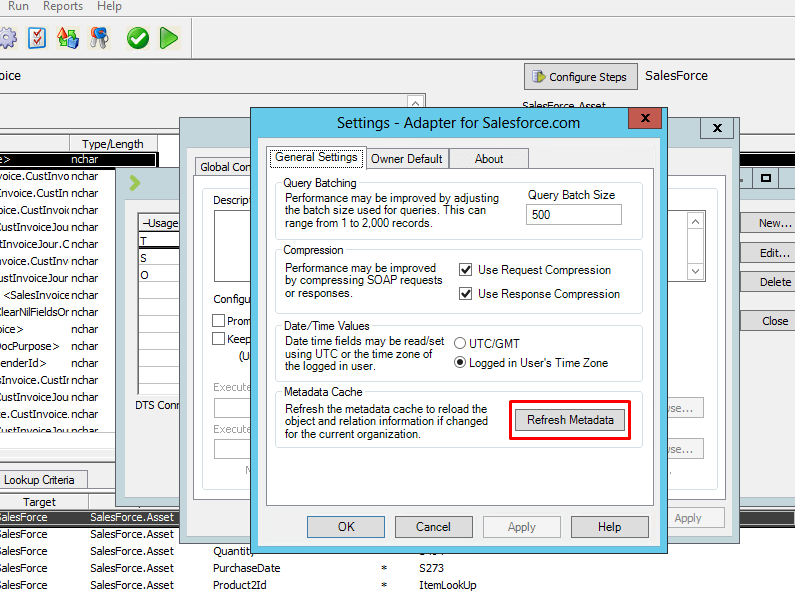Switch to the General Settings tab
This screenshot has width=795, height=591.
click(316, 158)
